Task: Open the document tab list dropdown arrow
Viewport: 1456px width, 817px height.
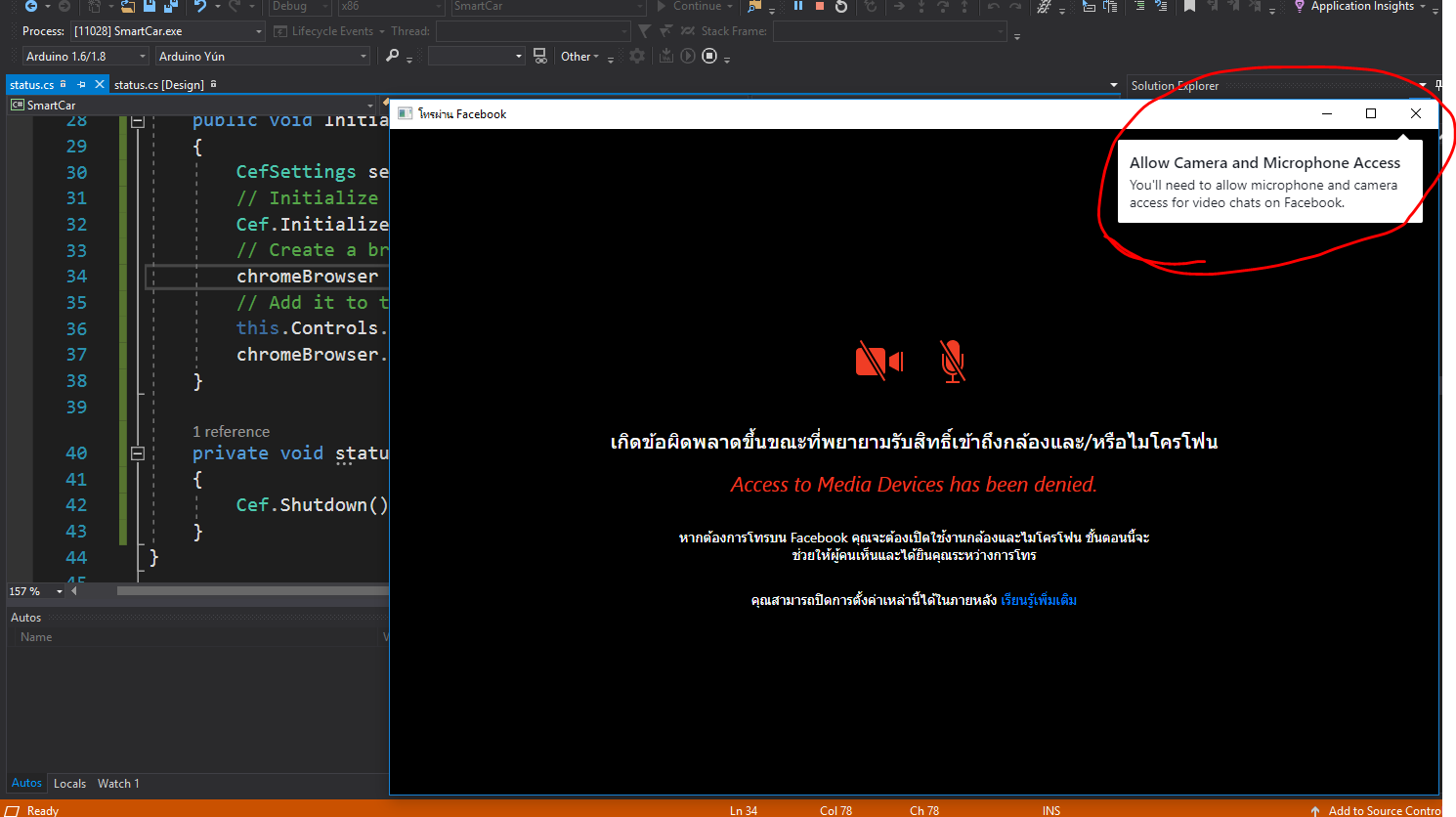Action: point(1114,85)
